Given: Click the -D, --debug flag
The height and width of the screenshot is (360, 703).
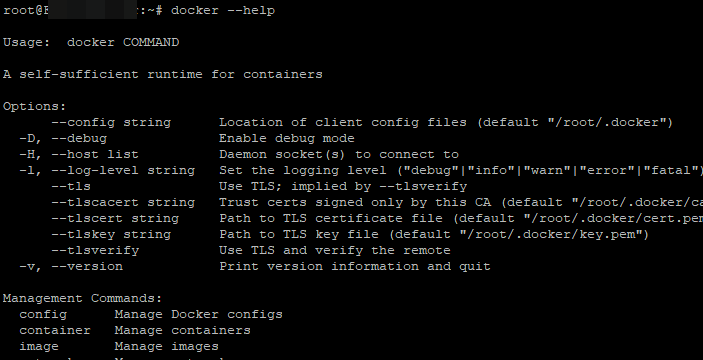Looking at the screenshot, I should 63,138.
